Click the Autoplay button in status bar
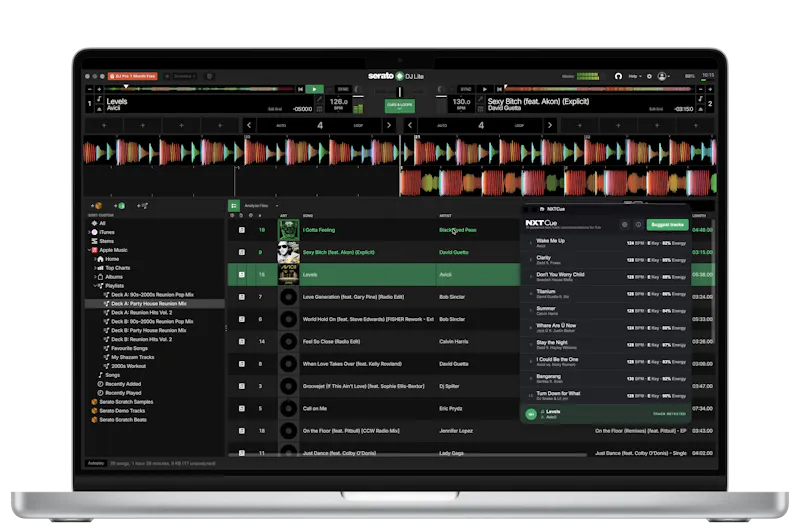Image resolution: width=800 pixels, height=527 pixels. 95,463
